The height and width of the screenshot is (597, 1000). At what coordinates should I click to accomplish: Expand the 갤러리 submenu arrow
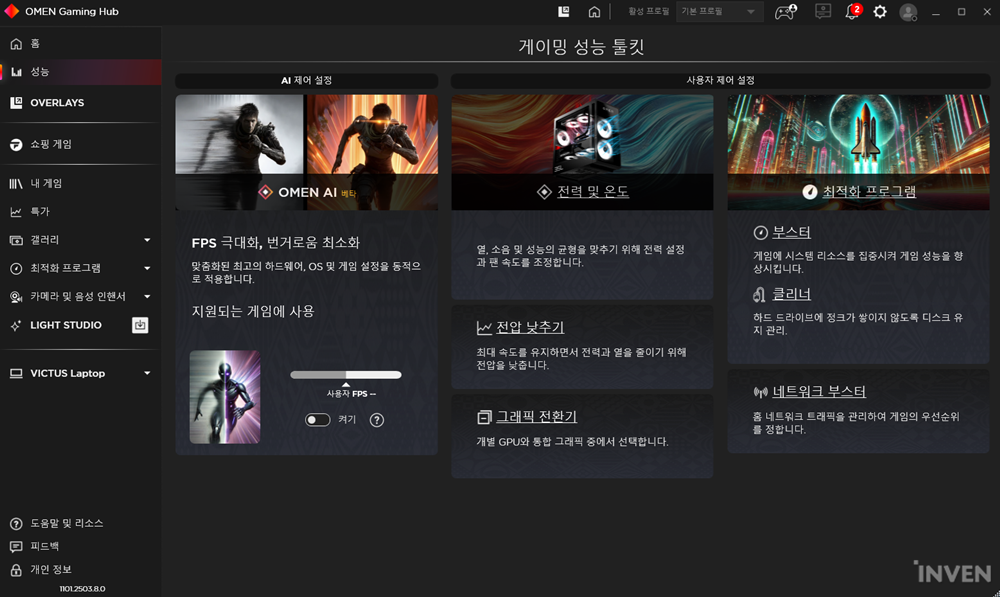coord(147,240)
